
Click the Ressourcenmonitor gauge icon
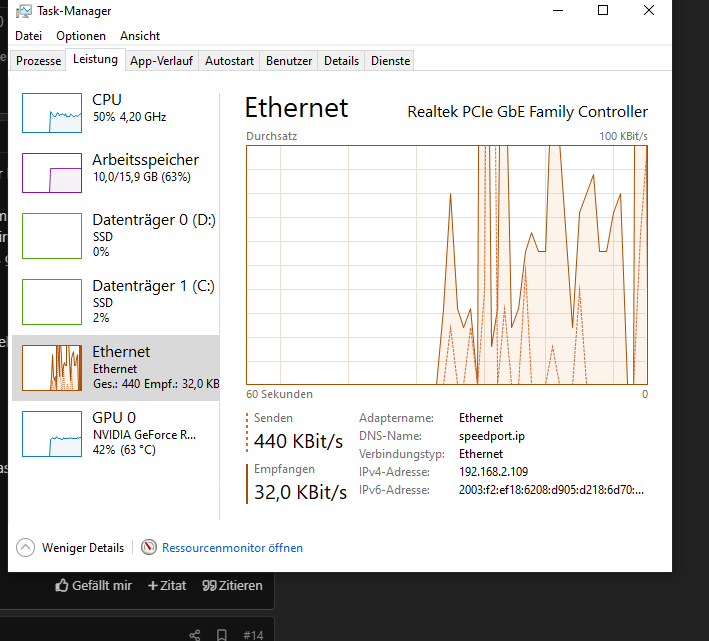point(149,547)
